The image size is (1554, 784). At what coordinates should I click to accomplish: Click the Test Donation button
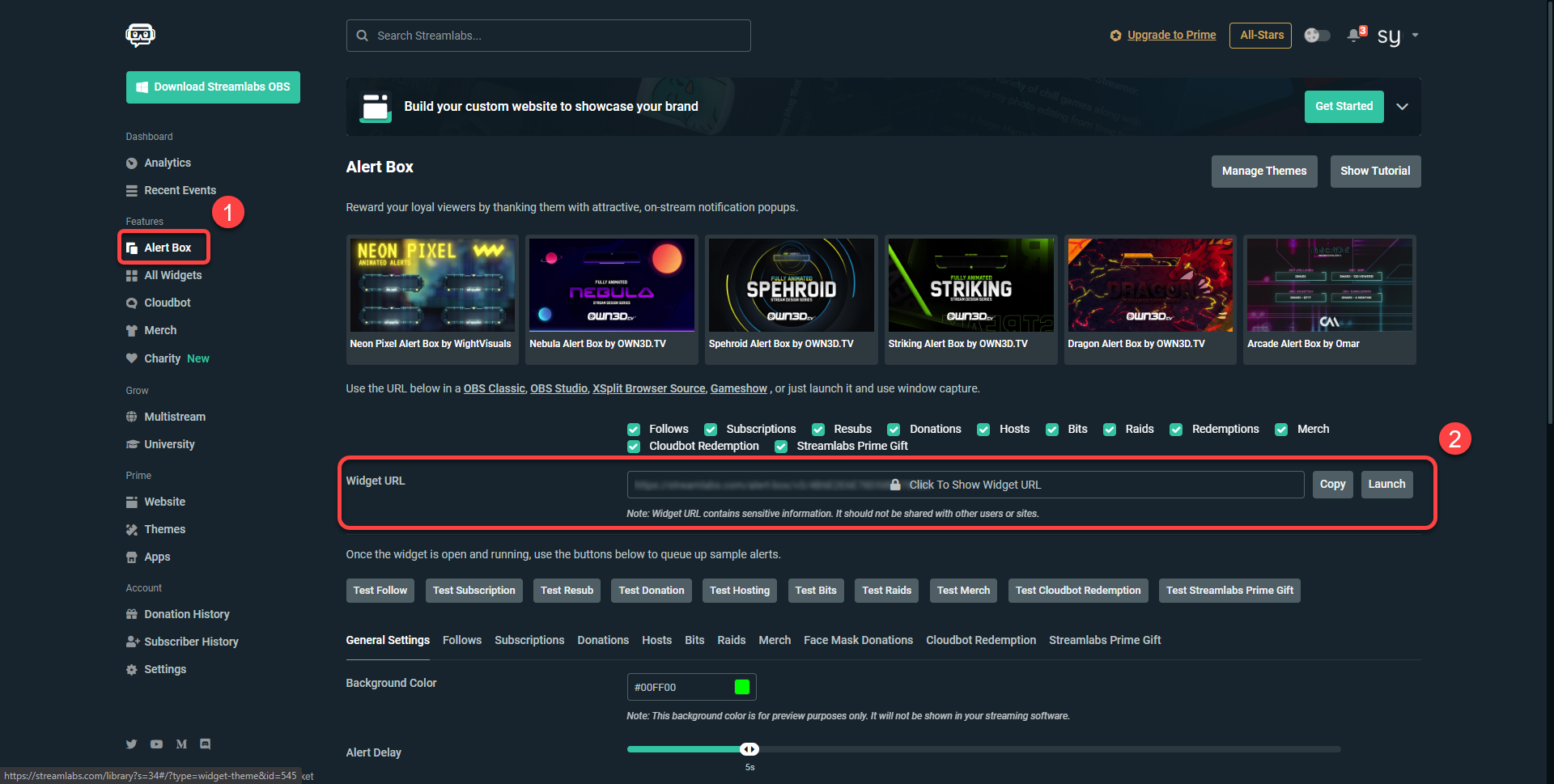pos(652,591)
